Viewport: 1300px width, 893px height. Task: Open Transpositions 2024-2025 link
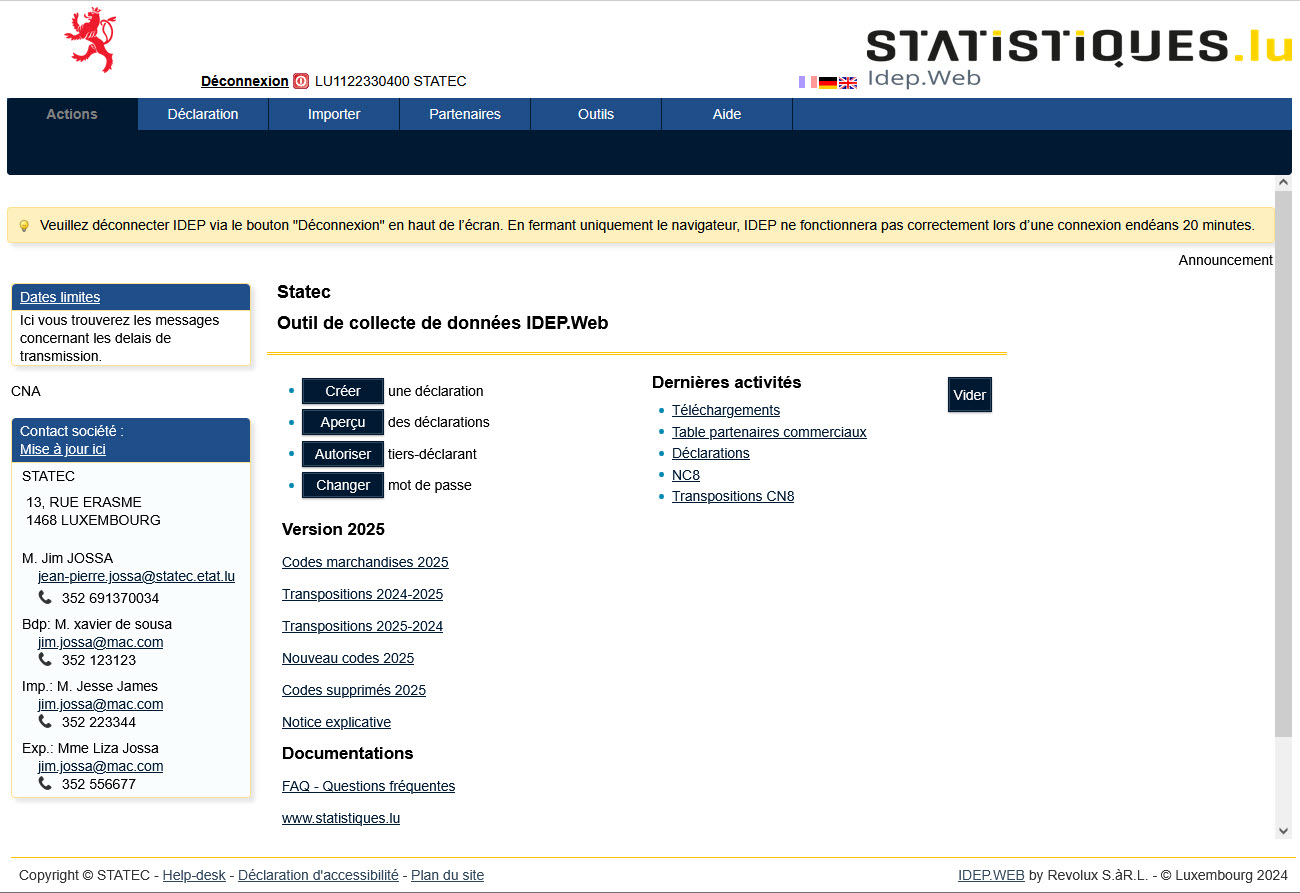pos(362,594)
